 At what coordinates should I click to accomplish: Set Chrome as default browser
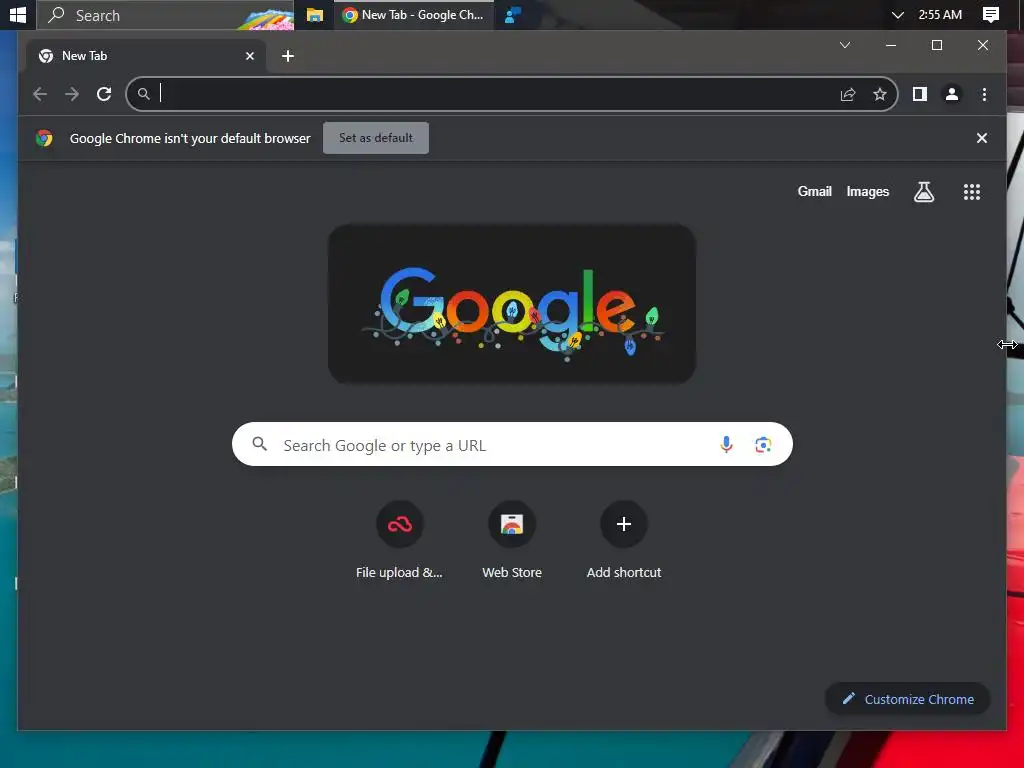pos(376,138)
